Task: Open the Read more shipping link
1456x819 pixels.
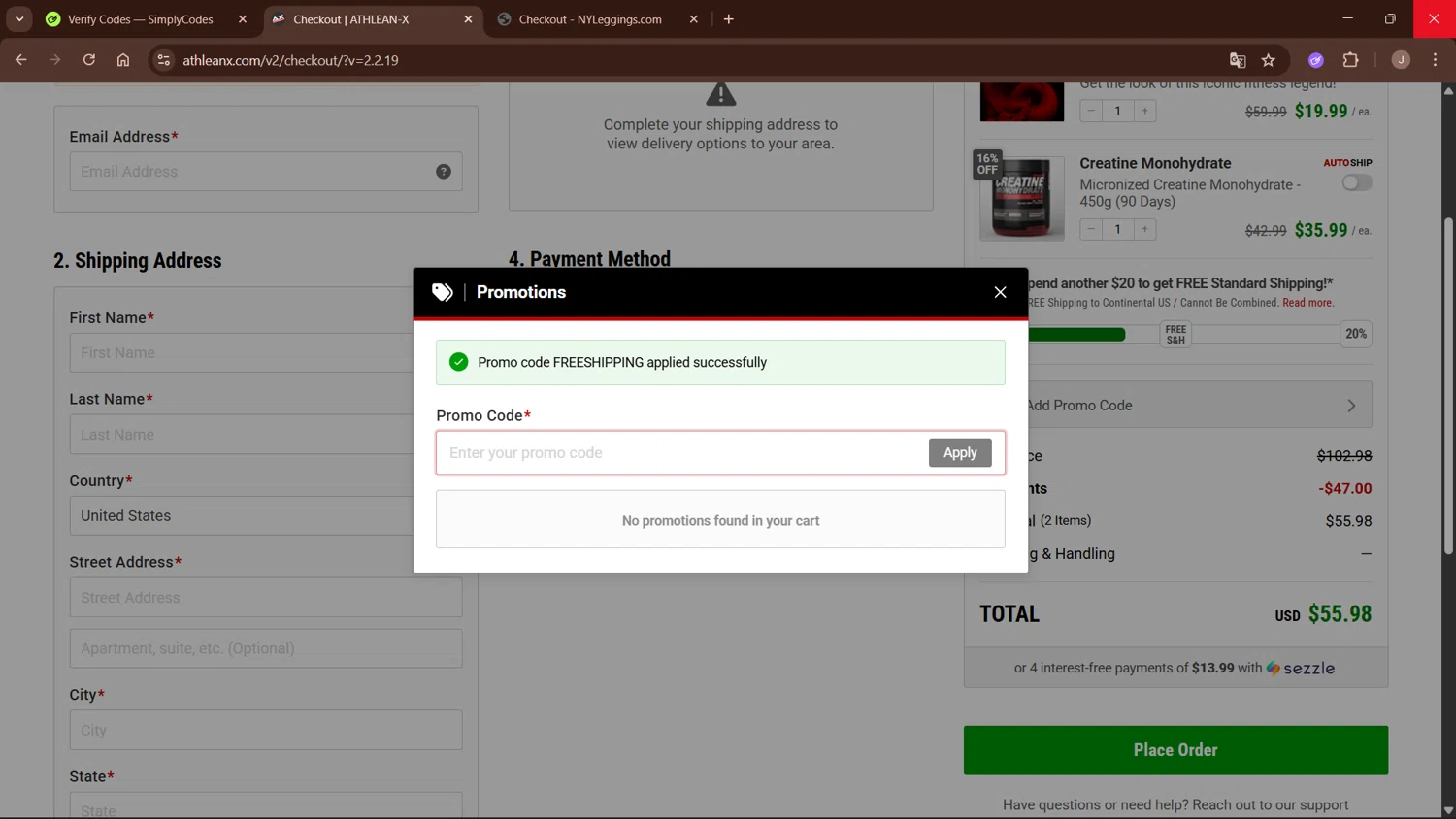Action: pos(1307,303)
